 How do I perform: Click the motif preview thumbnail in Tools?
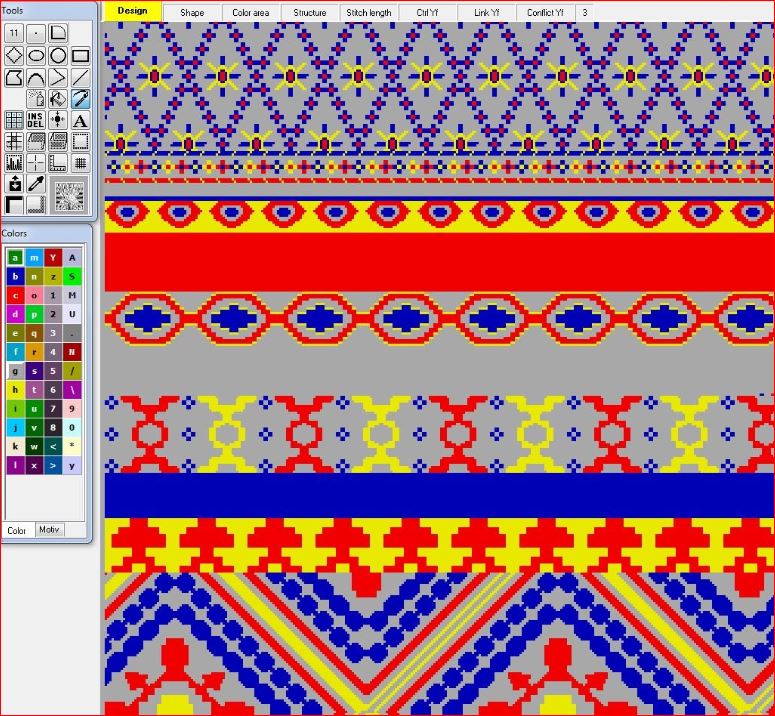point(70,194)
